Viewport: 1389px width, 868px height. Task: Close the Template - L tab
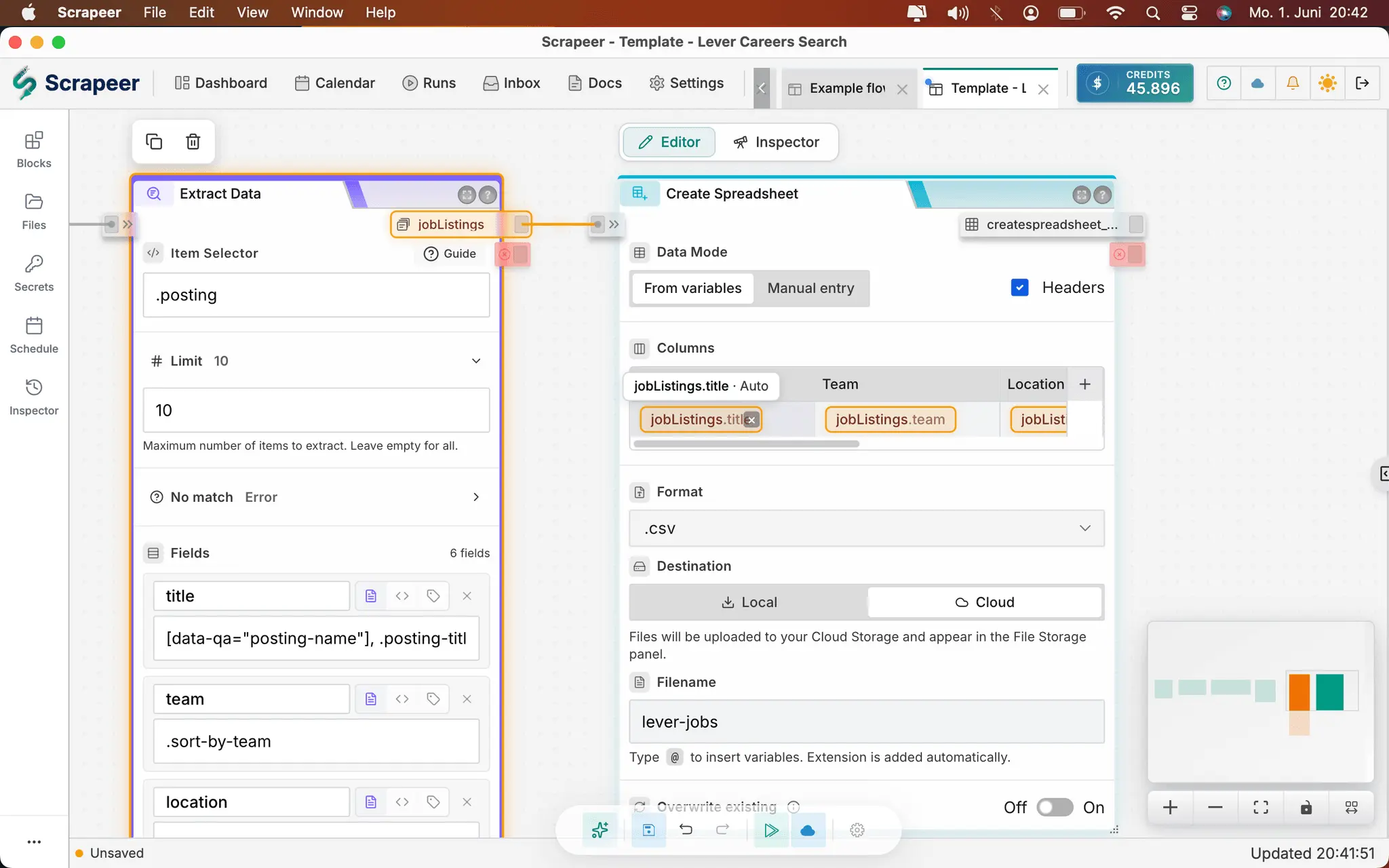pyautogui.click(x=1043, y=89)
